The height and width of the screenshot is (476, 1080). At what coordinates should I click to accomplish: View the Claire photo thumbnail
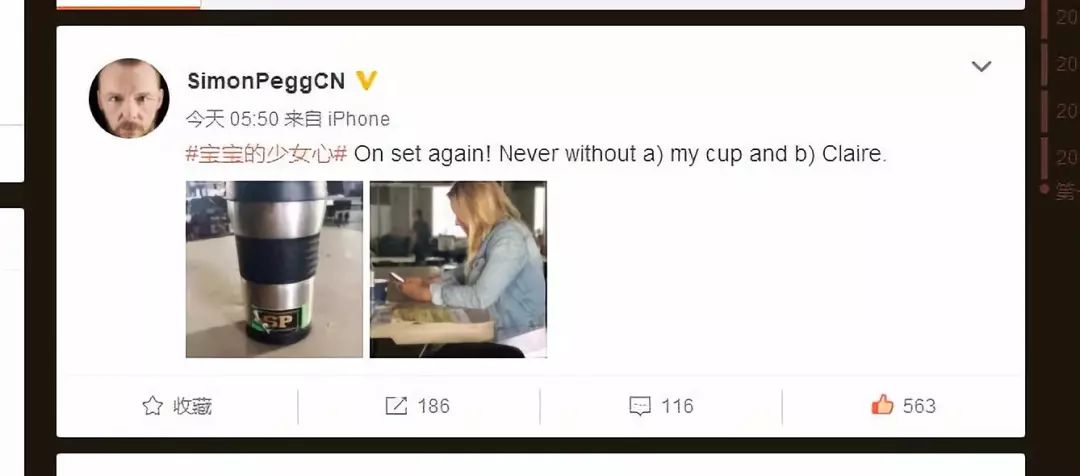(458, 269)
